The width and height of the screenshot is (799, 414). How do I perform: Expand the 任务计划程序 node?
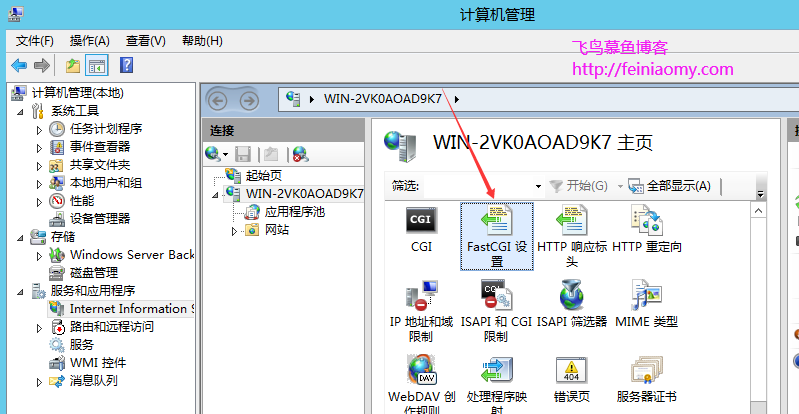[x=39, y=130]
